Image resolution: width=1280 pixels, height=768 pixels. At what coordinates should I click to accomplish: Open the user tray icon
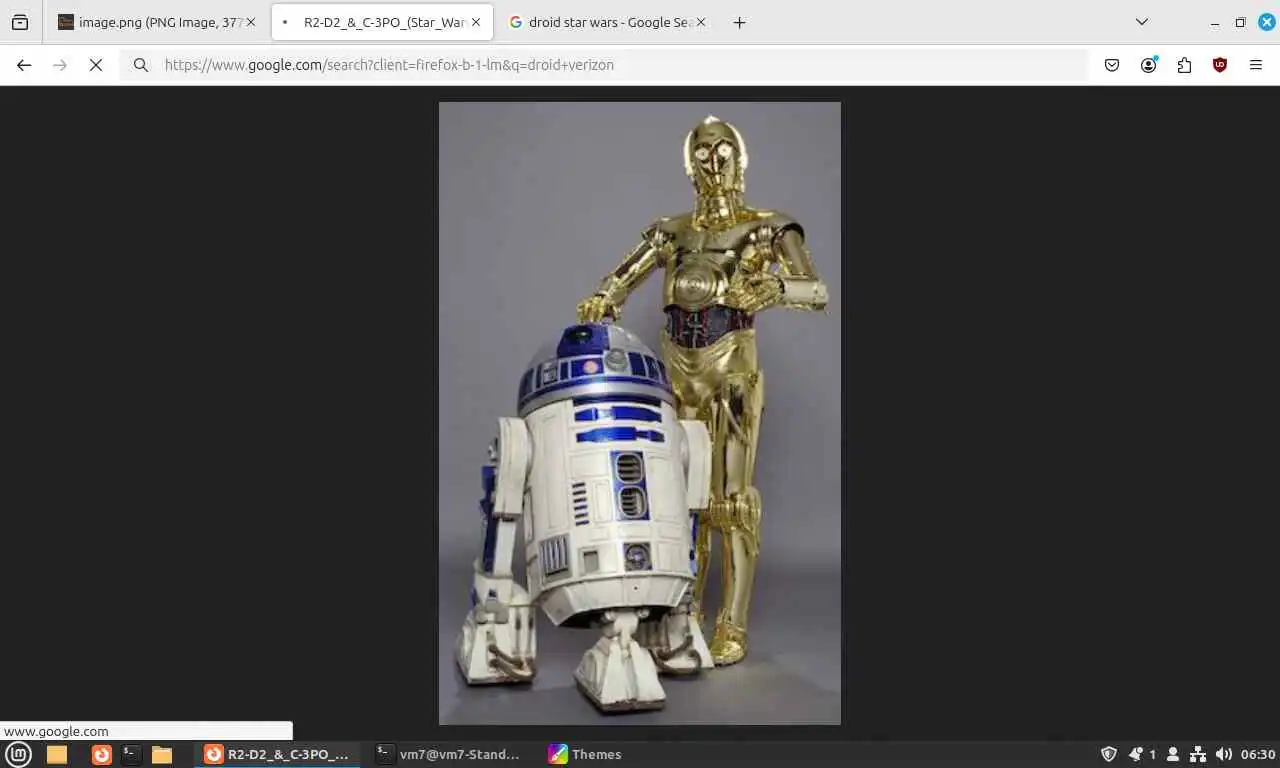(1174, 754)
